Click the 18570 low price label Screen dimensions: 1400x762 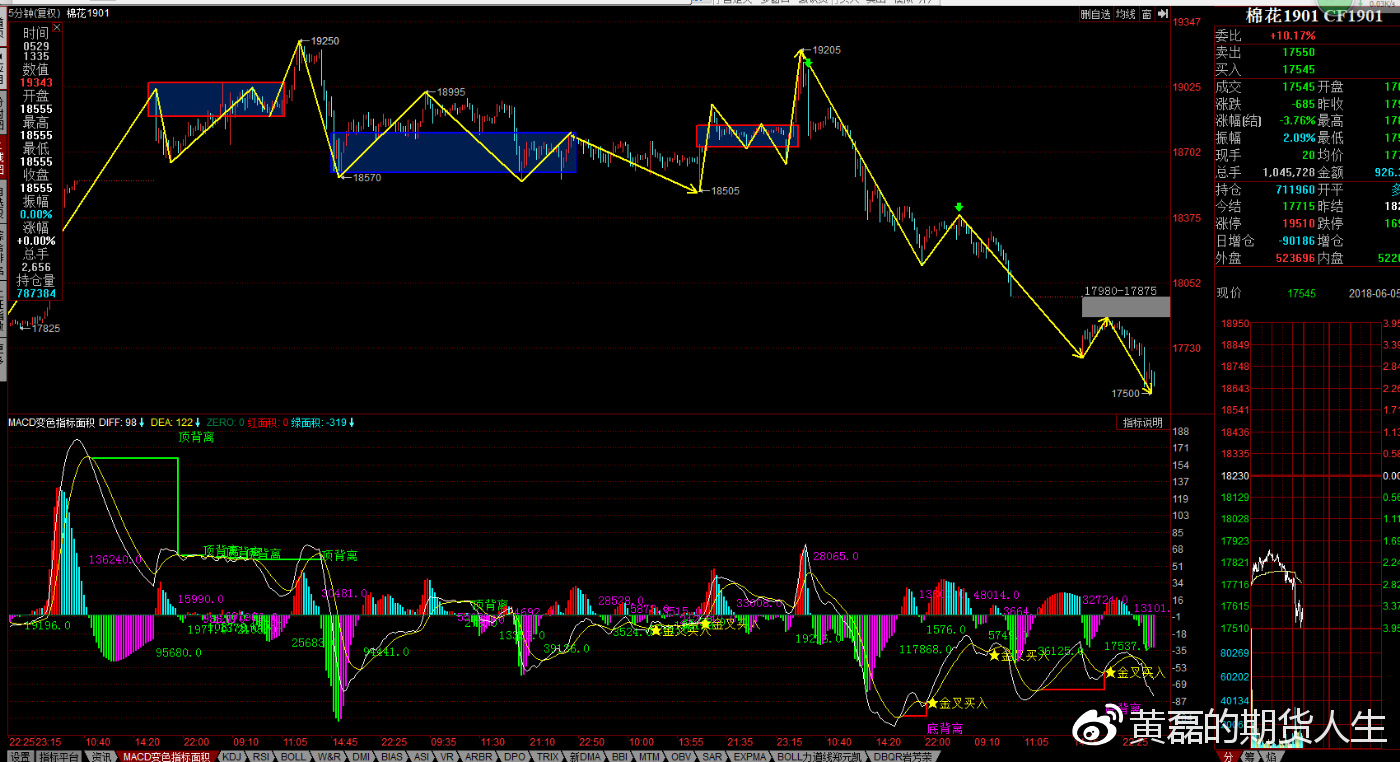(367, 177)
